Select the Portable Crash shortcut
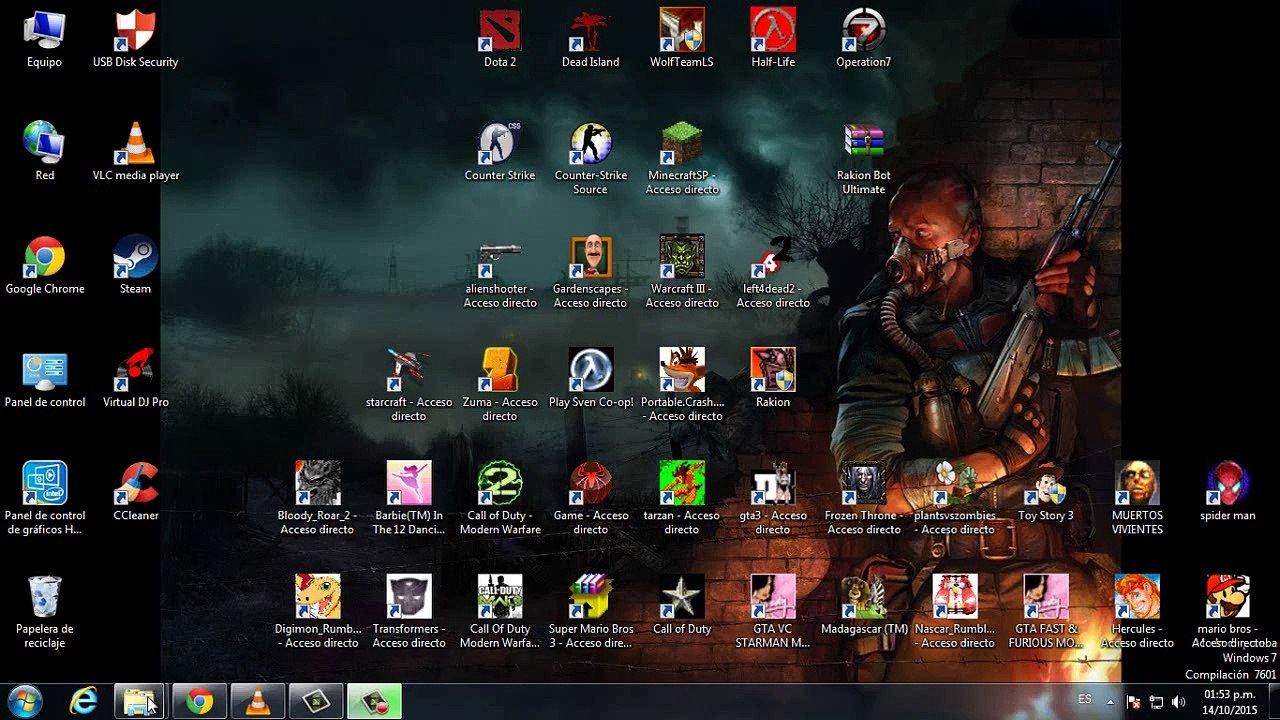Screen dimensions: 1280x720 [x=682, y=386]
